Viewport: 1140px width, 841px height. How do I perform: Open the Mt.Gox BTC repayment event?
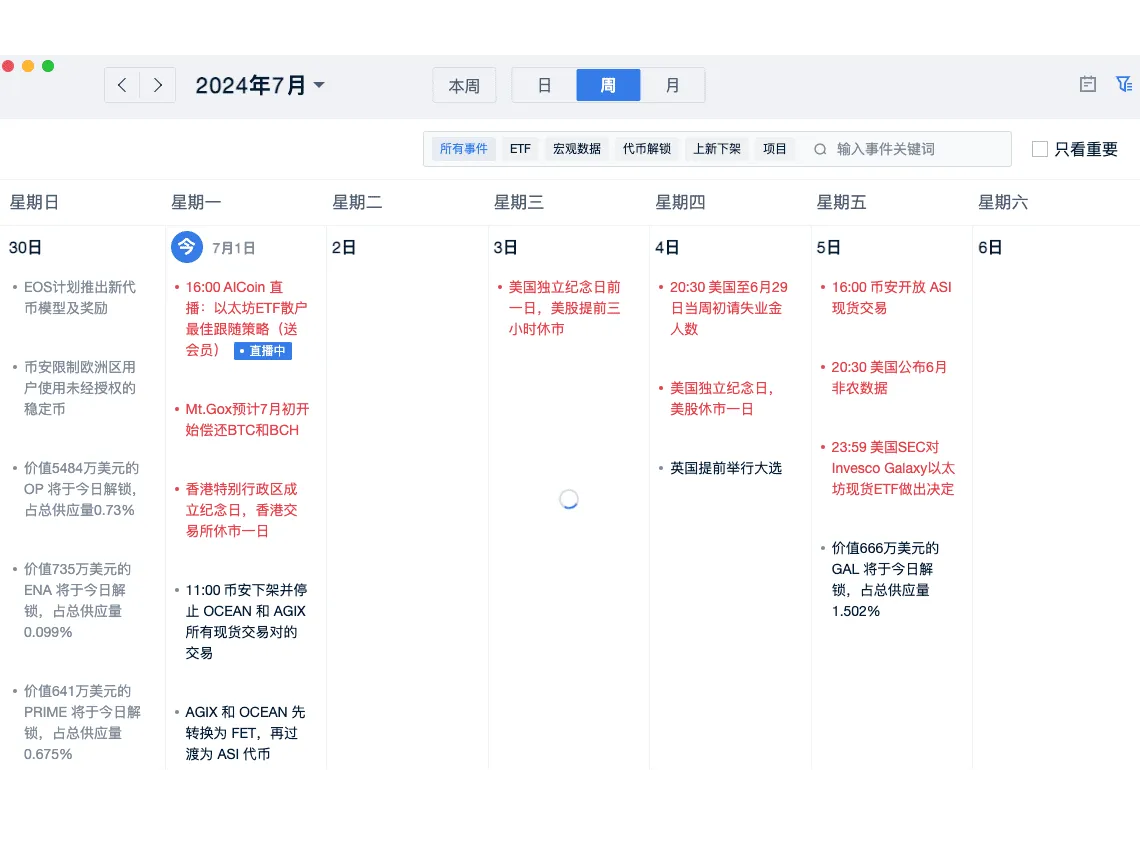[247, 419]
